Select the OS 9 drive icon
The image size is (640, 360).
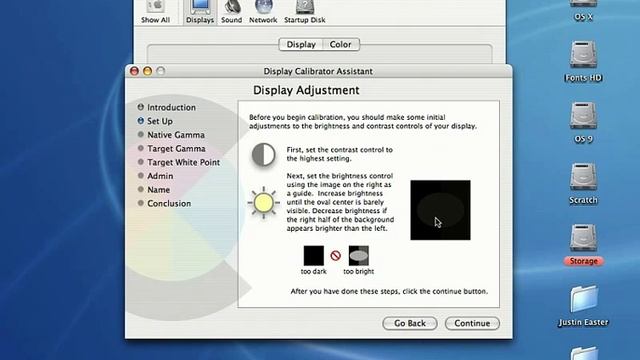tap(583, 116)
